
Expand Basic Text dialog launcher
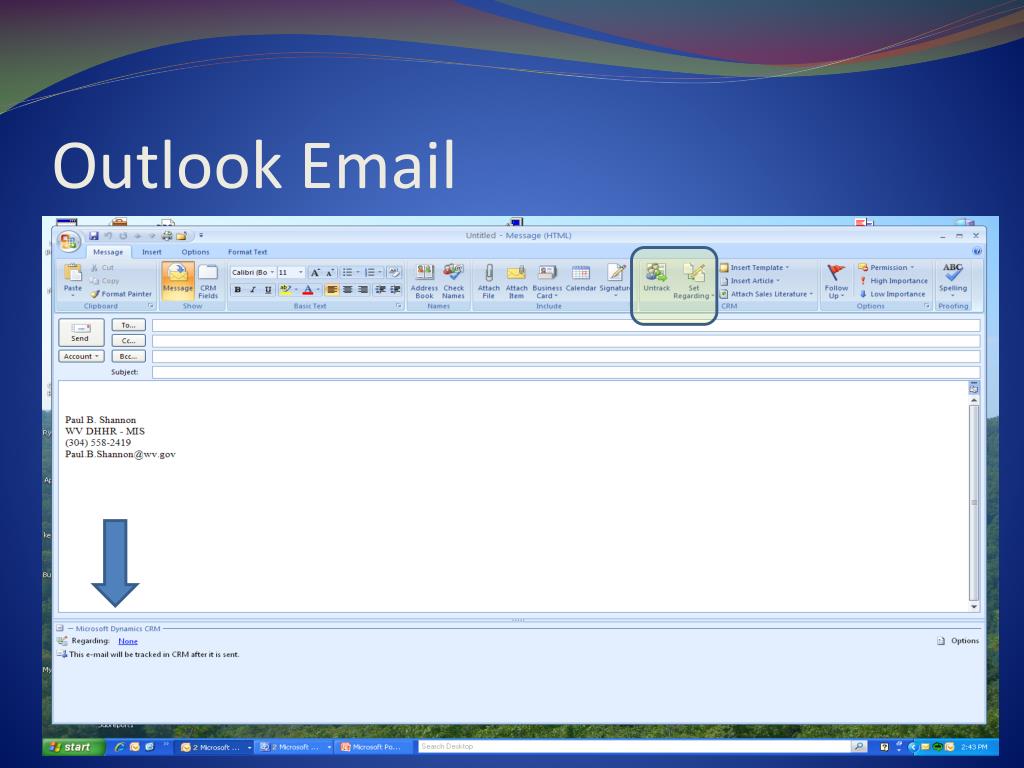tap(398, 306)
